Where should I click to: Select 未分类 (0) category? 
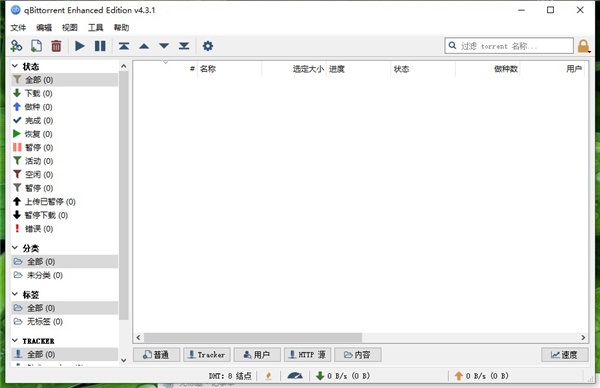coord(64,275)
